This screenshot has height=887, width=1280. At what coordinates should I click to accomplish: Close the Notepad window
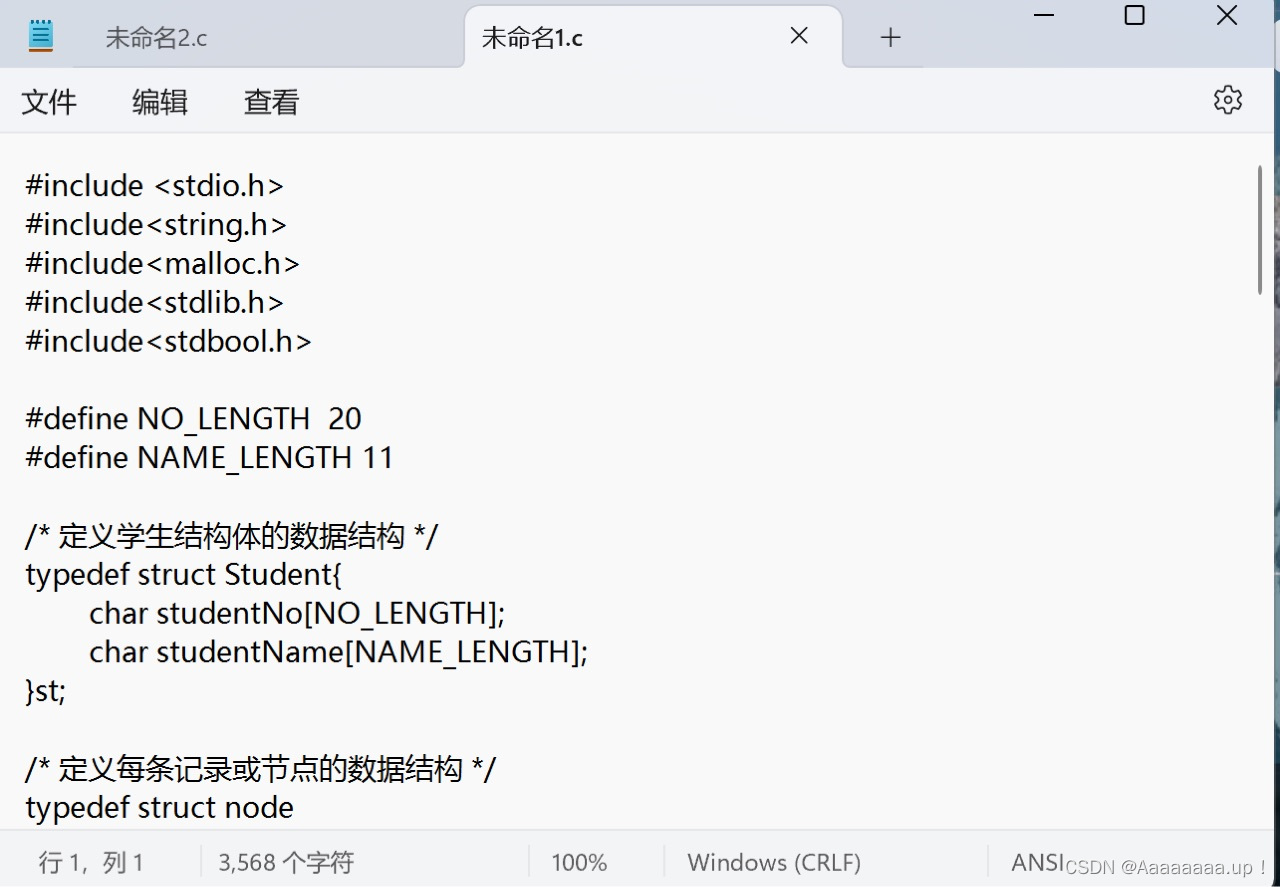click(x=1227, y=15)
